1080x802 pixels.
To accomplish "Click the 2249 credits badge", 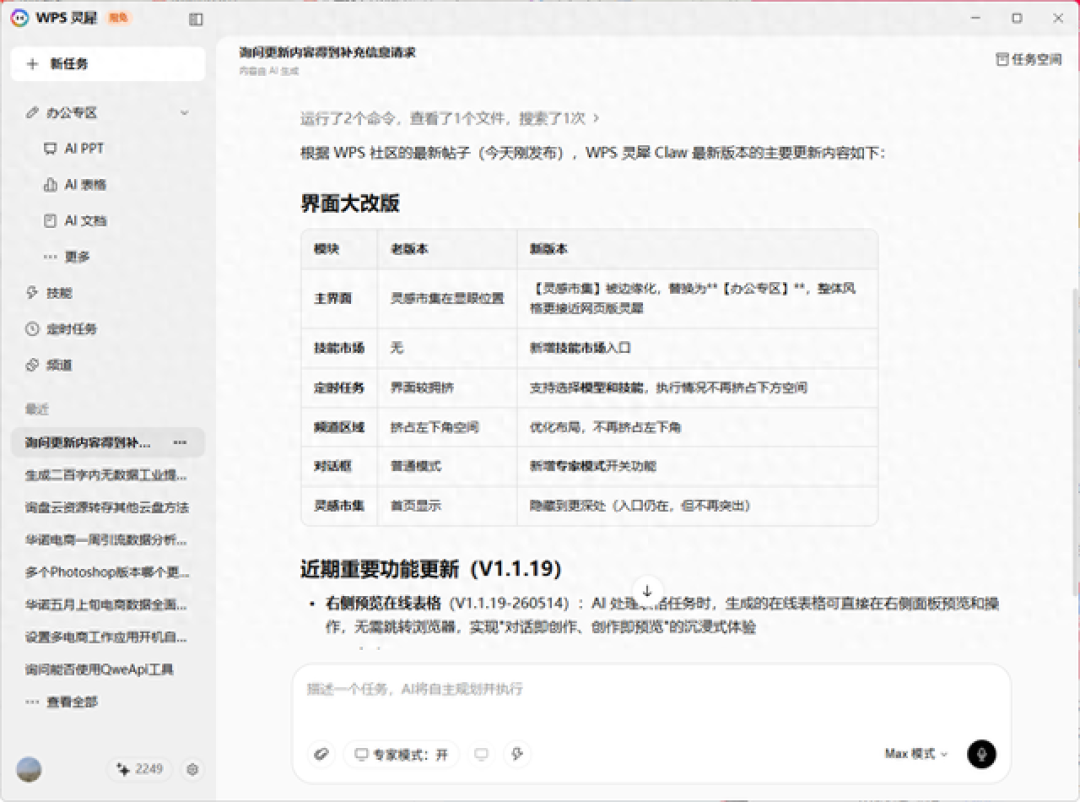I will pyautogui.click(x=140, y=769).
